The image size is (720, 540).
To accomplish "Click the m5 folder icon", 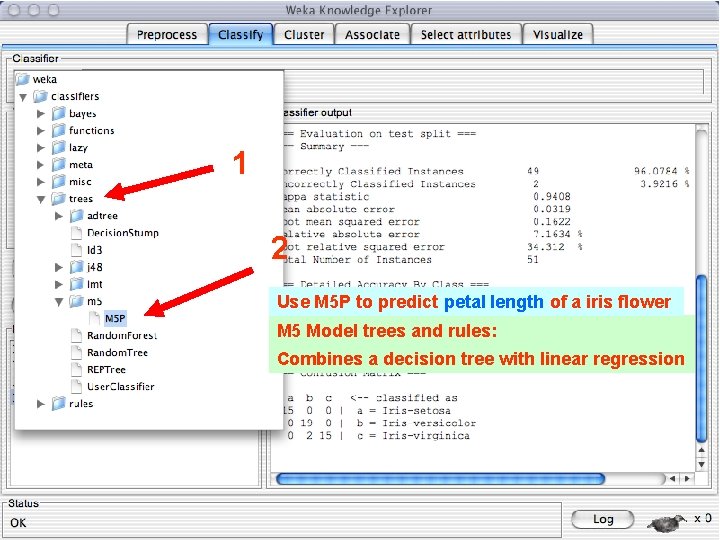I will 77,301.
